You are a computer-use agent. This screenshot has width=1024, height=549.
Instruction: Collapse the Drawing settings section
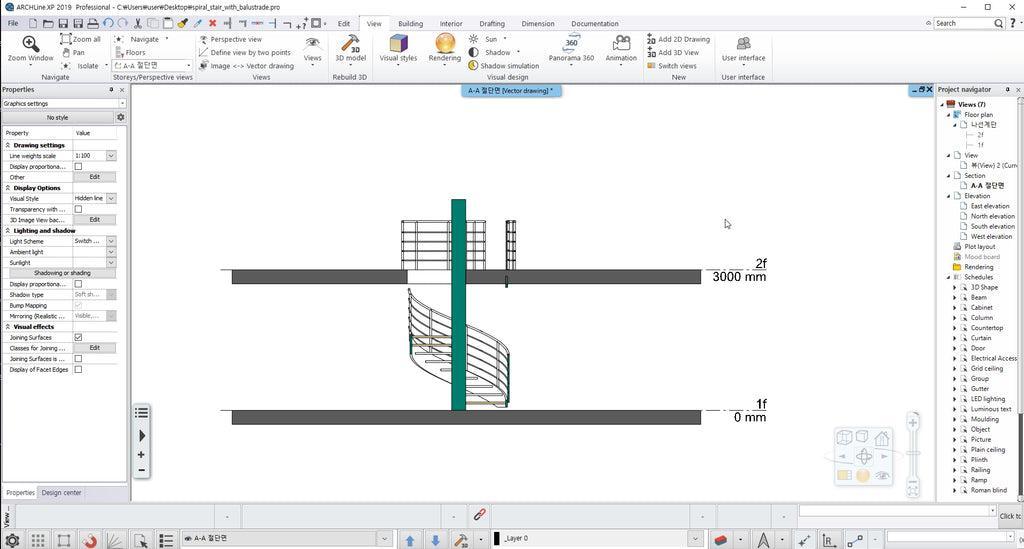8,146
